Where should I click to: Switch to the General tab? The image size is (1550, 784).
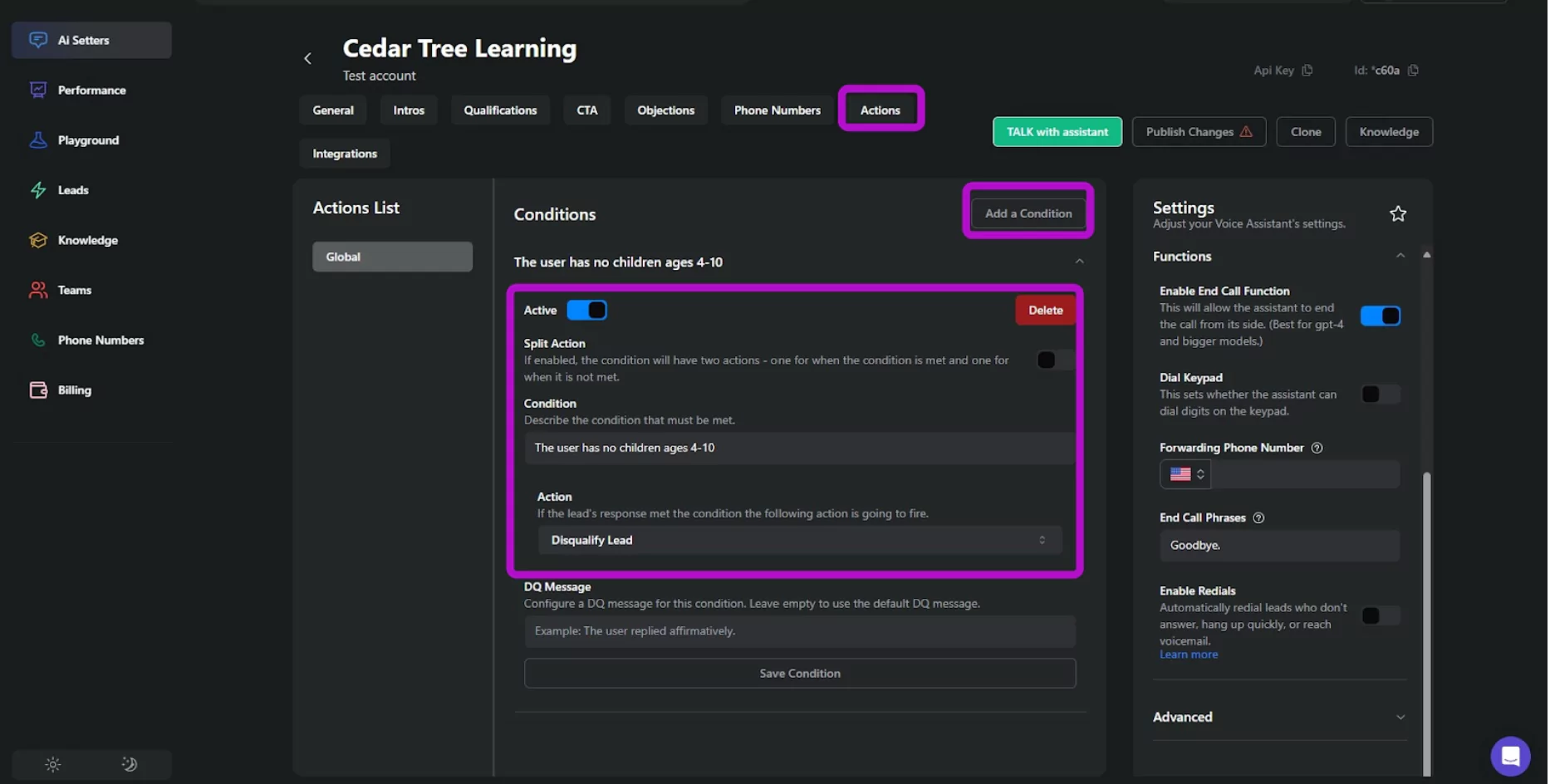[333, 110]
